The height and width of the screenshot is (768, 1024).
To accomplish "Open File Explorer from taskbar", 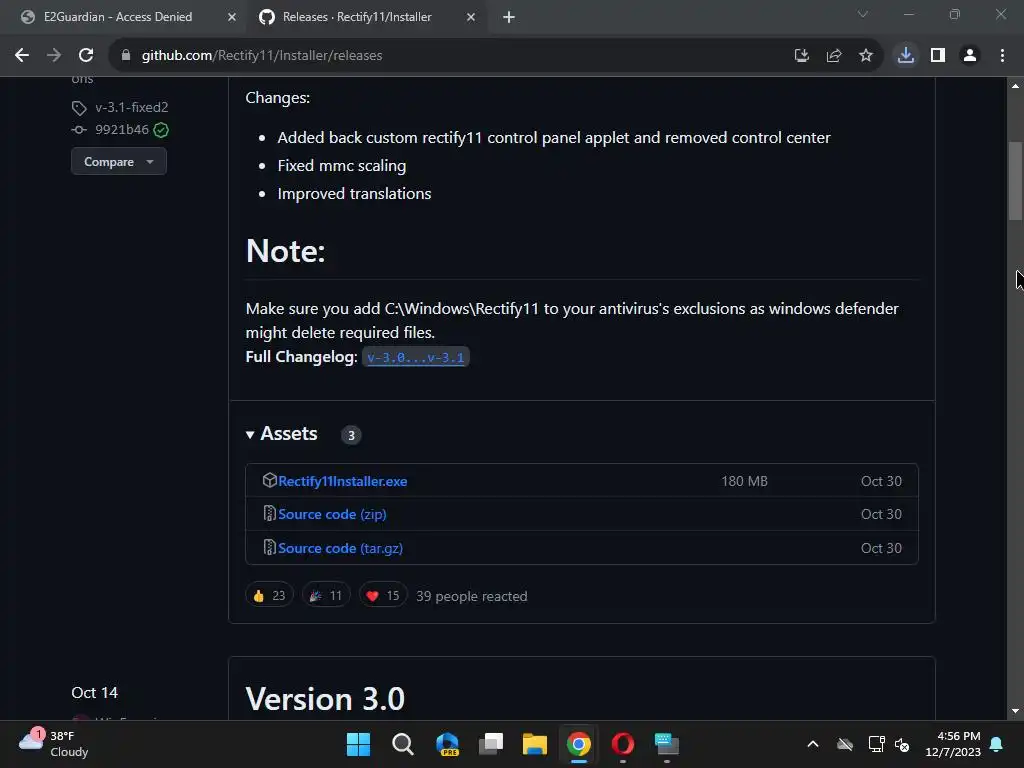I will coord(535,744).
